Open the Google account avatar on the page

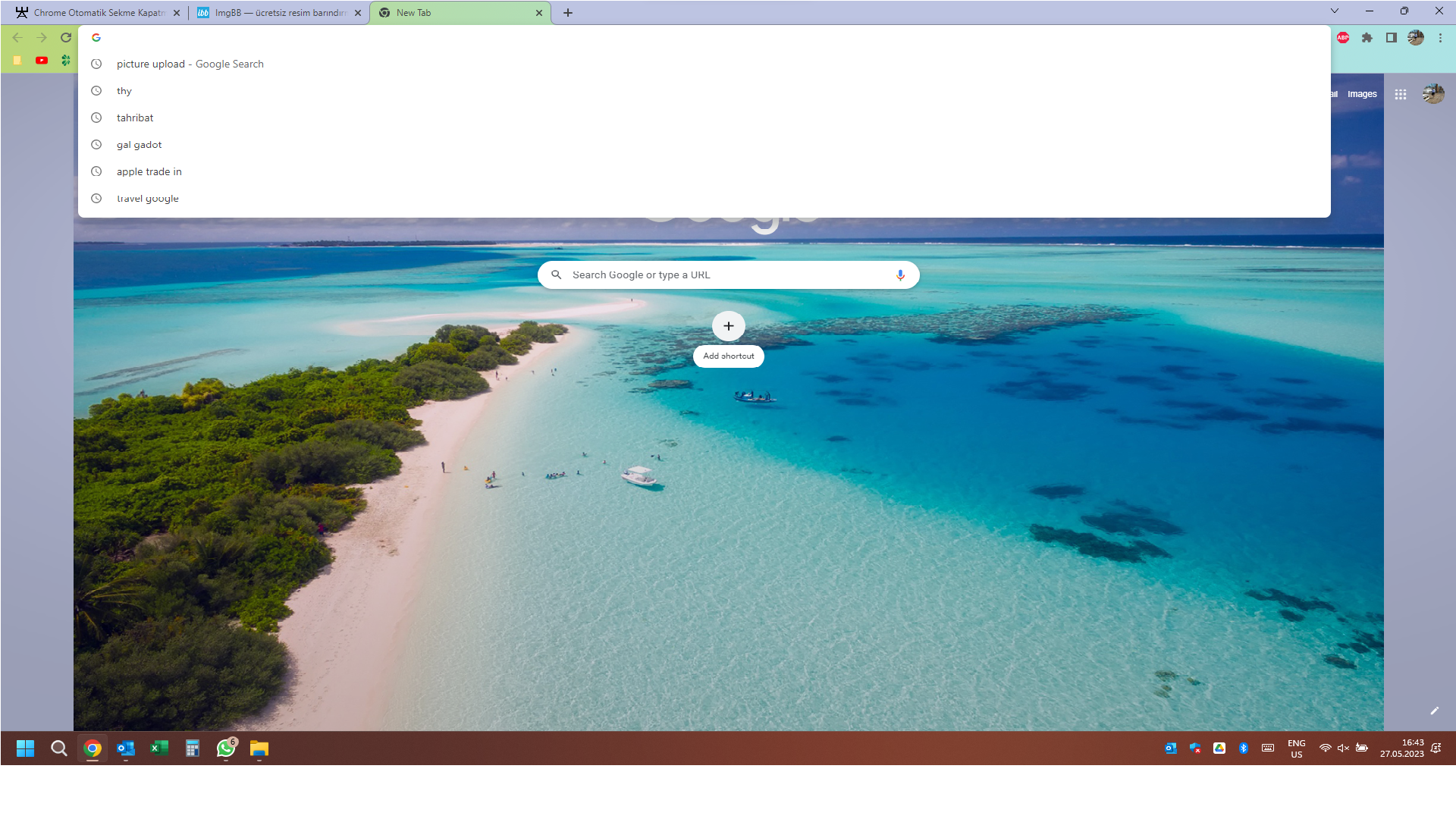click(x=1433, y=94)
